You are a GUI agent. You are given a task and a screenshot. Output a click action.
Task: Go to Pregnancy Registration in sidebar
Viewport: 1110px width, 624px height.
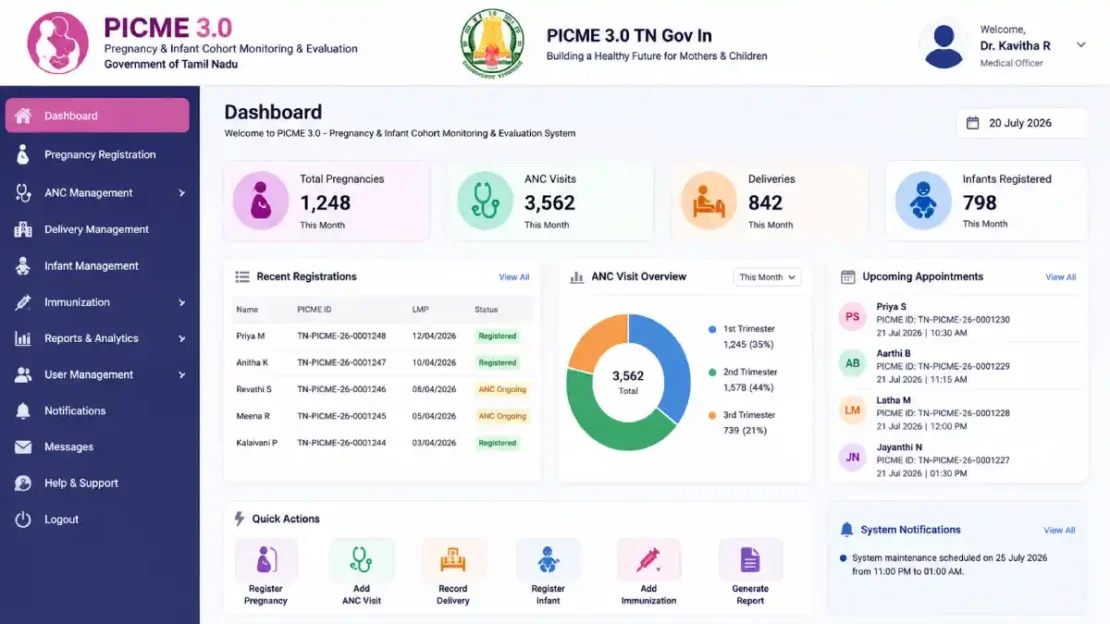pyautogui.click(x=100, y=154)
